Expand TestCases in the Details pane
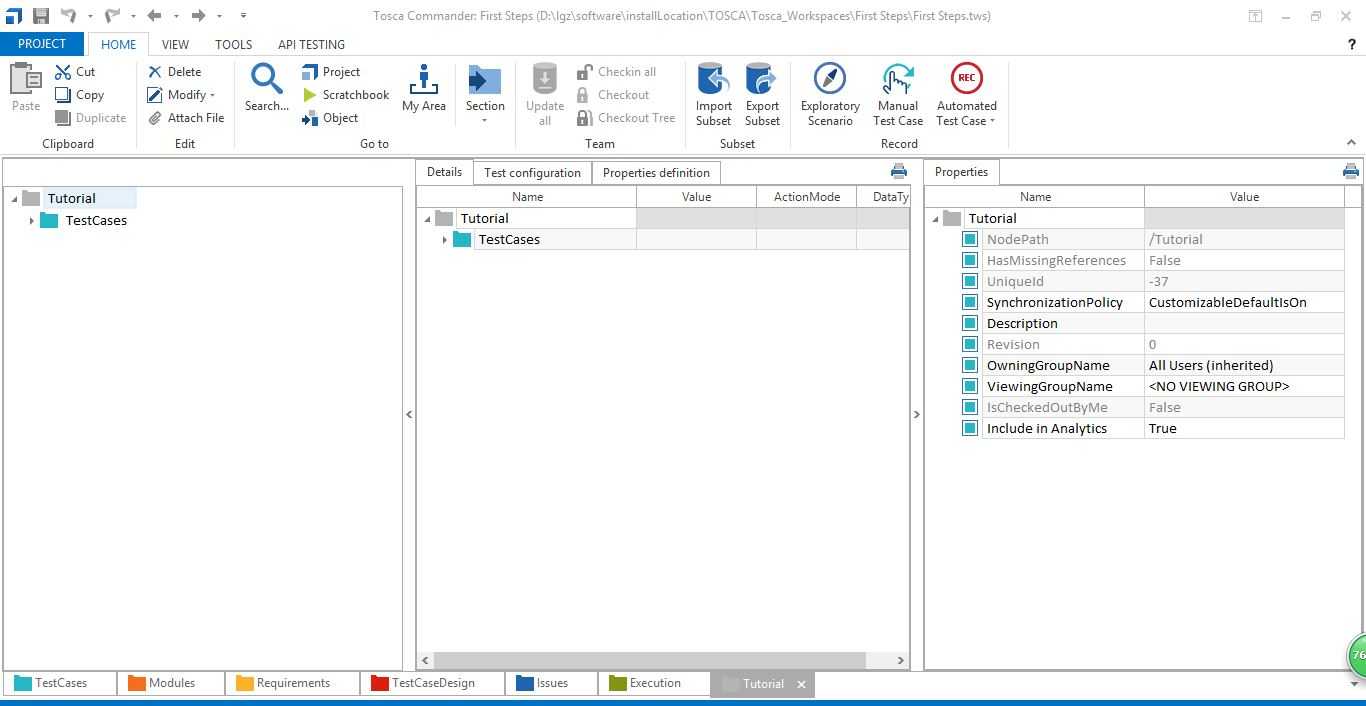 click(x=445, y=240)
